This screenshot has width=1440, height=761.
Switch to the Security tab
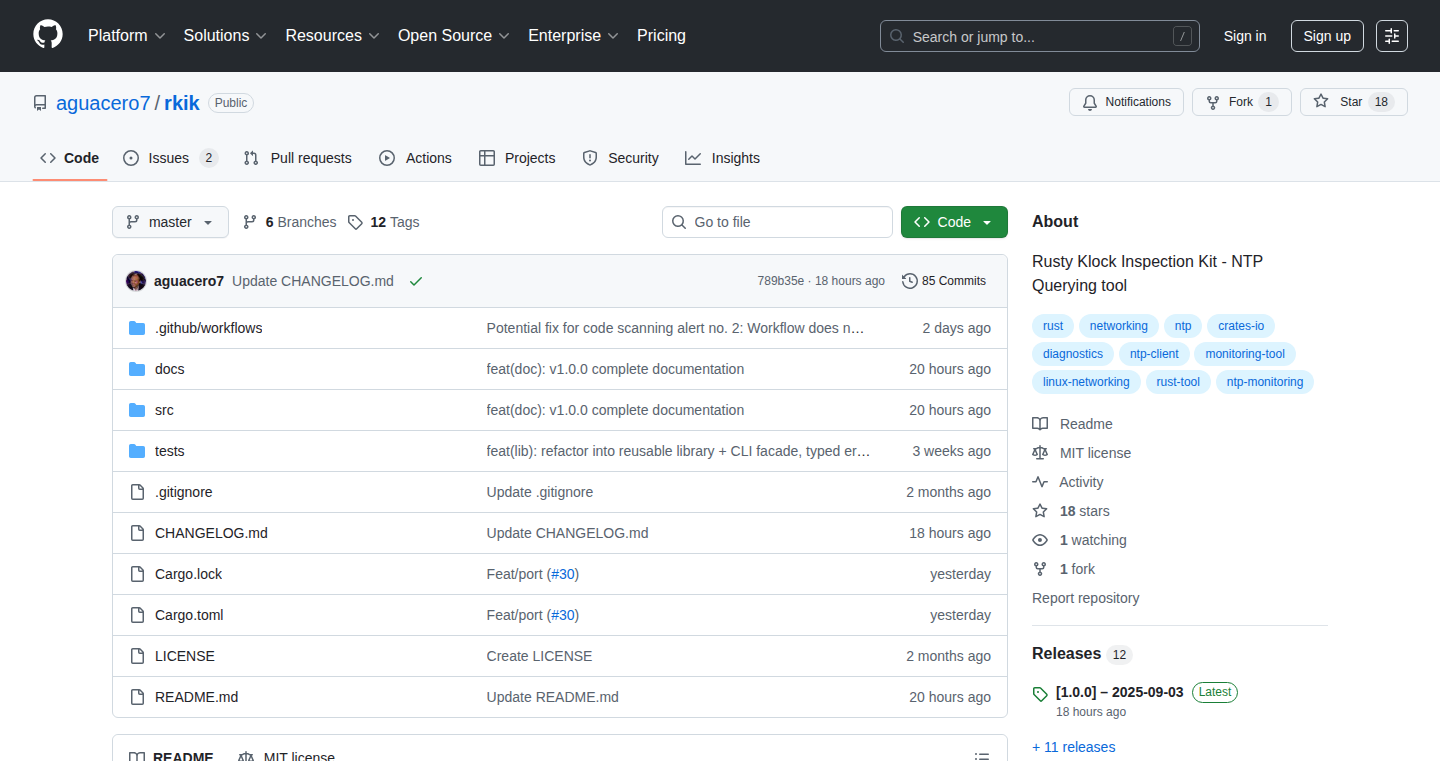click(620, 158)
